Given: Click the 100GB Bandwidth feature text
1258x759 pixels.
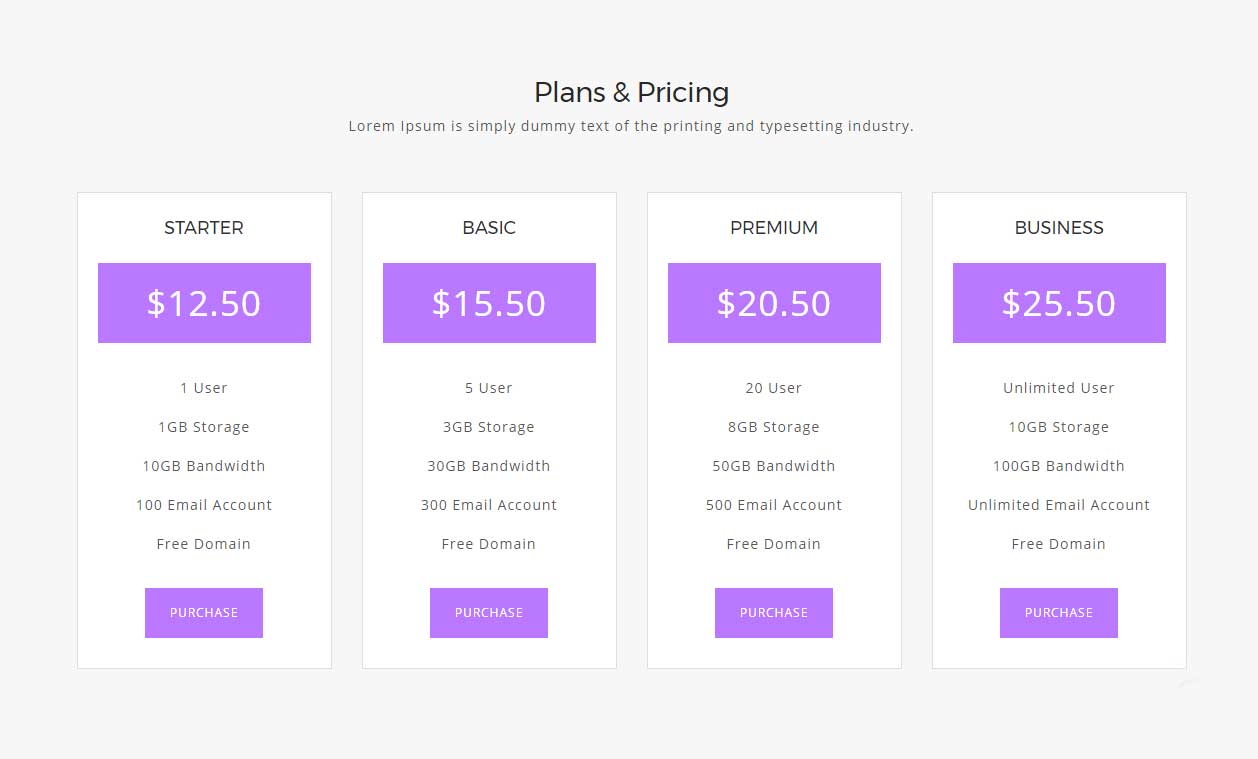Looking at the screenshot, I should (x=1059, y=466).
